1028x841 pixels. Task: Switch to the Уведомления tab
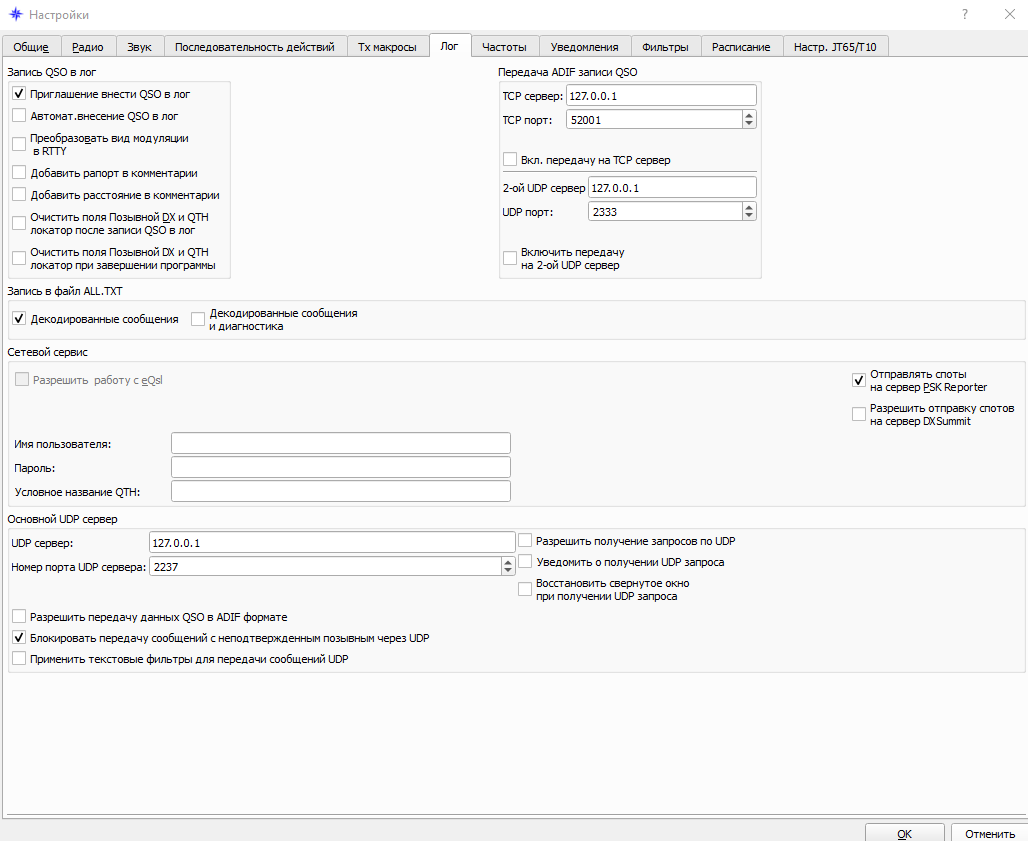(584, 47)
